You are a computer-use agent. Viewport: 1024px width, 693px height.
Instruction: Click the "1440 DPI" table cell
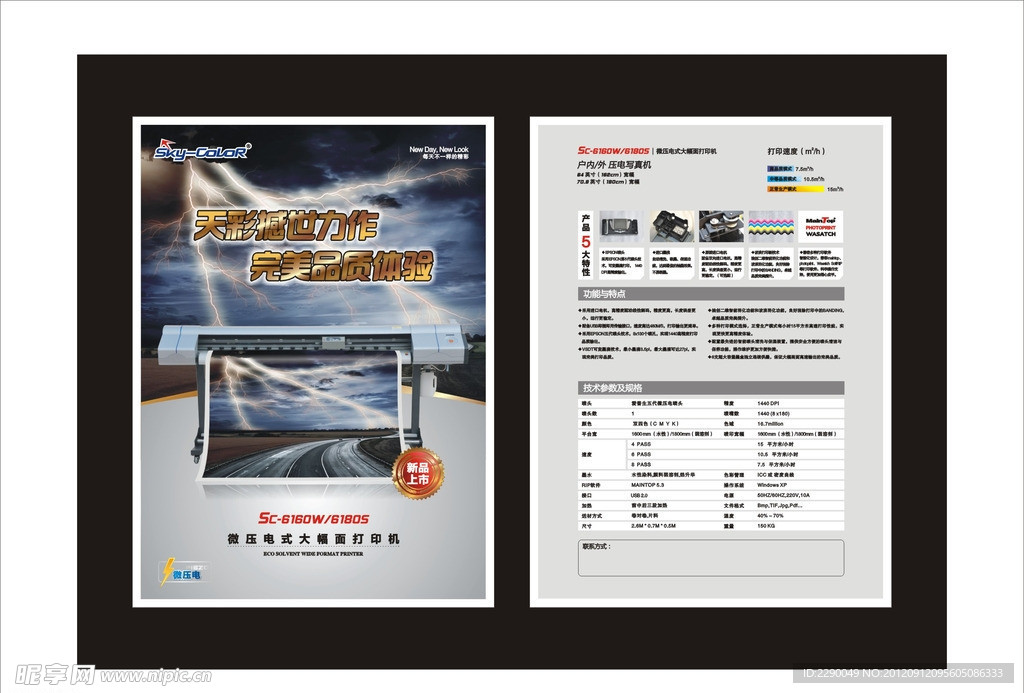[768, 404]
